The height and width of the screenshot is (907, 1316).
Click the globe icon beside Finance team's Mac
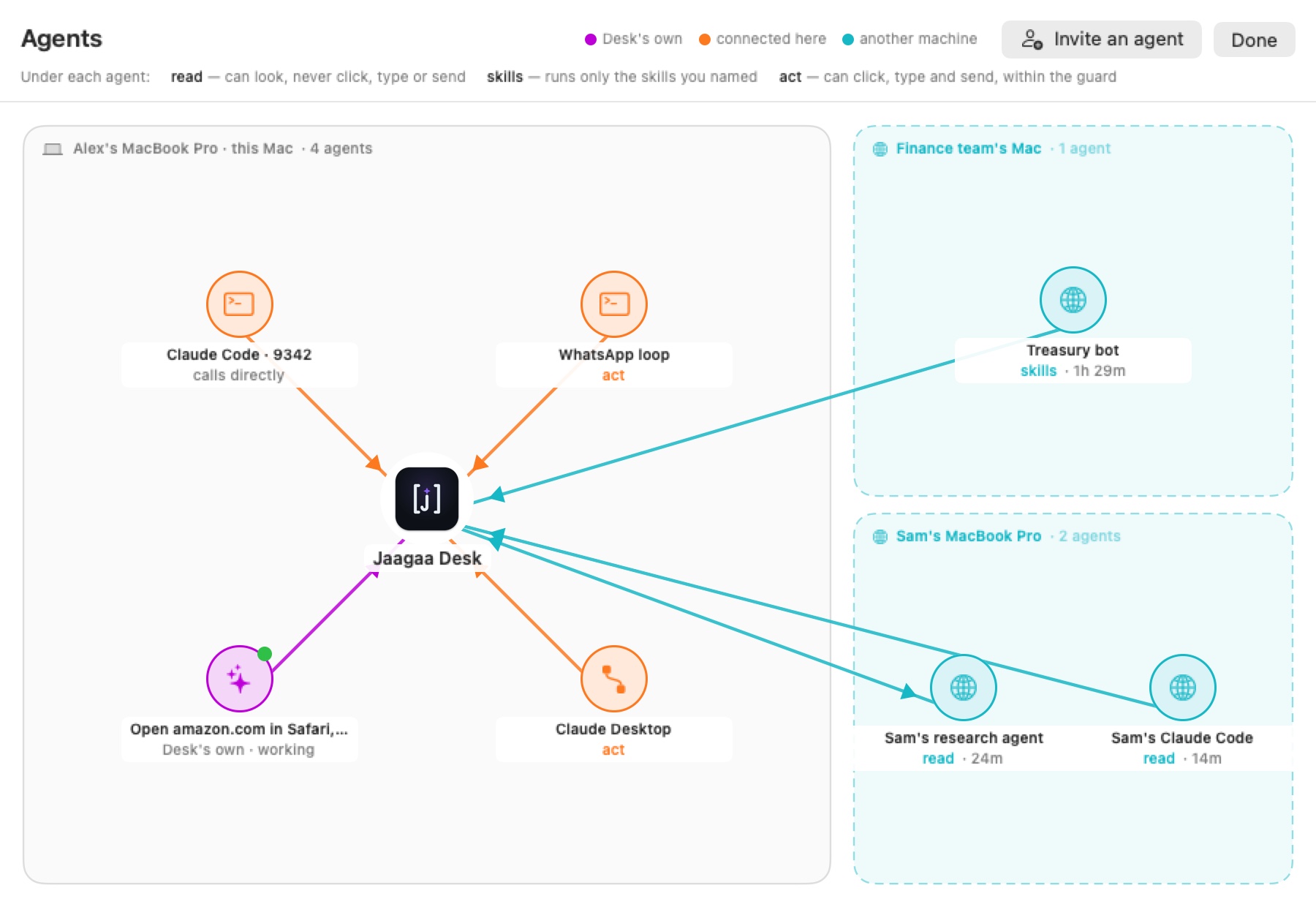coord(880,149)
